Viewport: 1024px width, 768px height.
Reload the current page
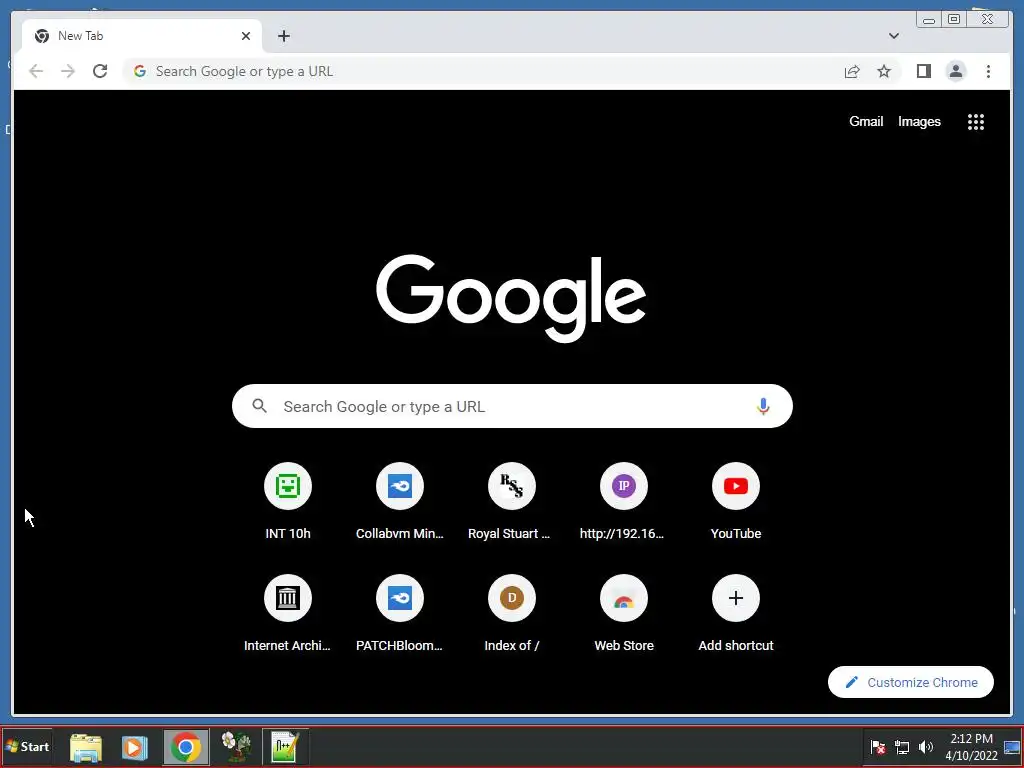(100, 71)
